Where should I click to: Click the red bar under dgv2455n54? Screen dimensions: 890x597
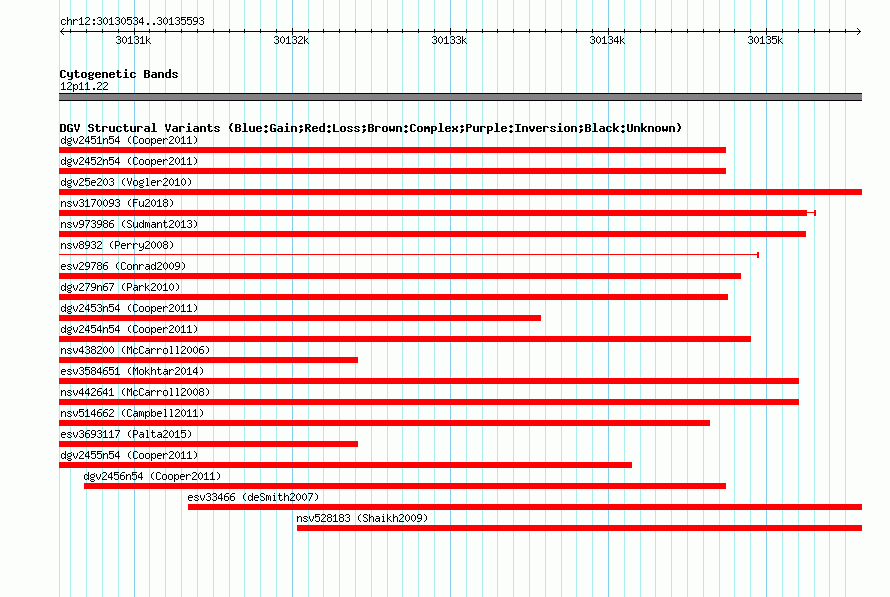[345, 465]
